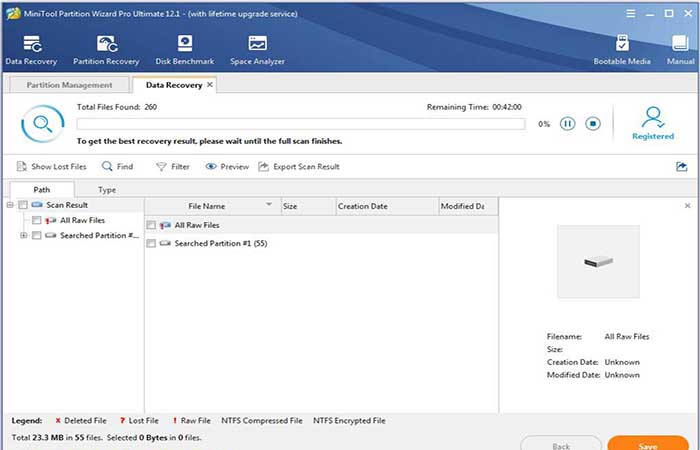The height and width of the screenshot is (450, 700).
Task: Show Lost Files in results
Action: 51,167
